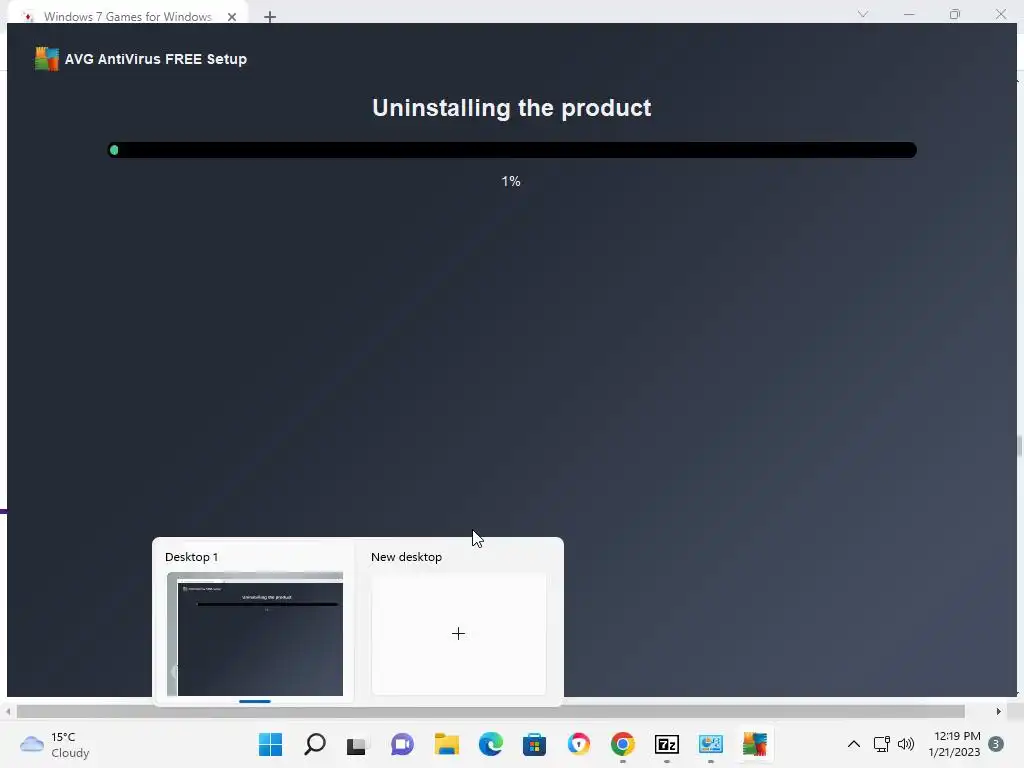Click the AVG logo in Setup header
The width and height of the screenshot is (1024, 768).
(x=46, y=59)
